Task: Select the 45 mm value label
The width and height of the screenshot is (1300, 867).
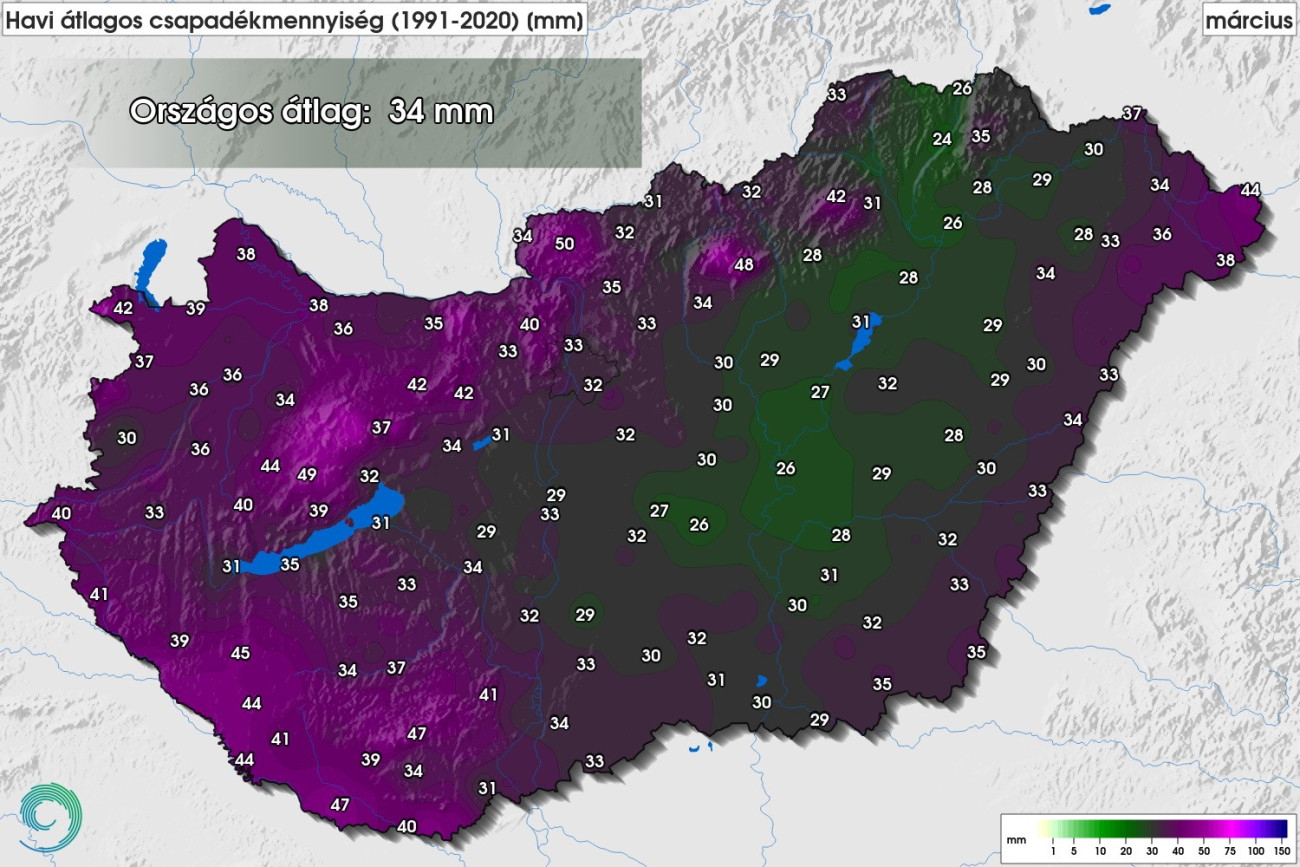Action: 240,653
